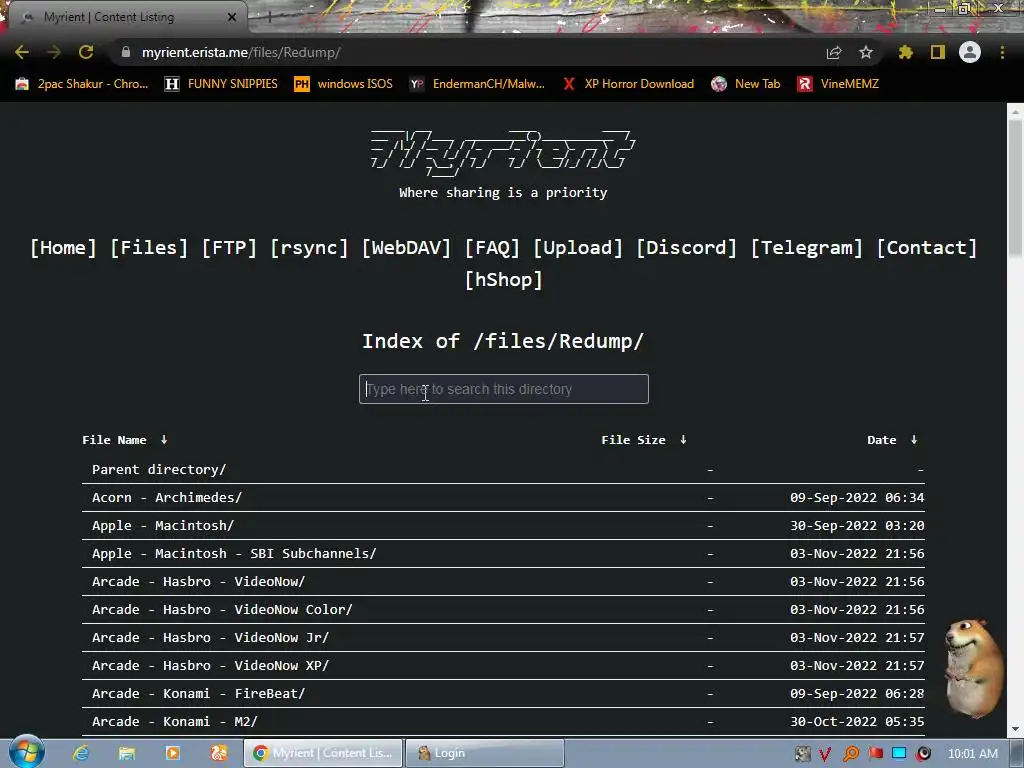This screenshot has height=768, width=1024.
Task: Go to the [Home] navigation link
Action: (63, 248)
